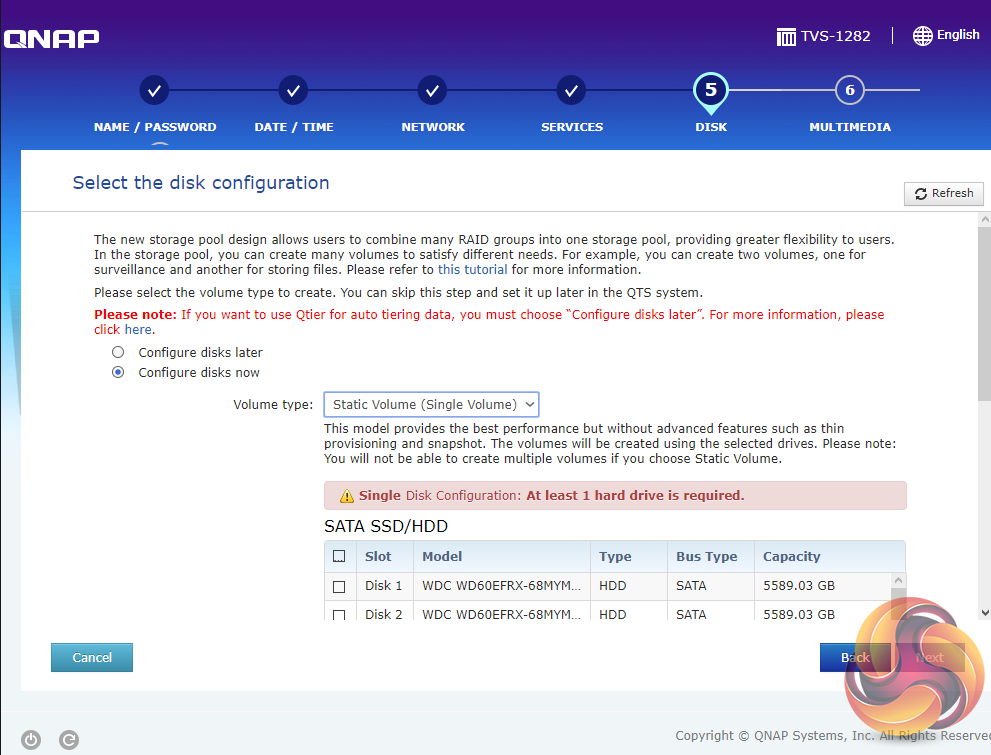Open the SERVICES step label

tap(572, 127)
